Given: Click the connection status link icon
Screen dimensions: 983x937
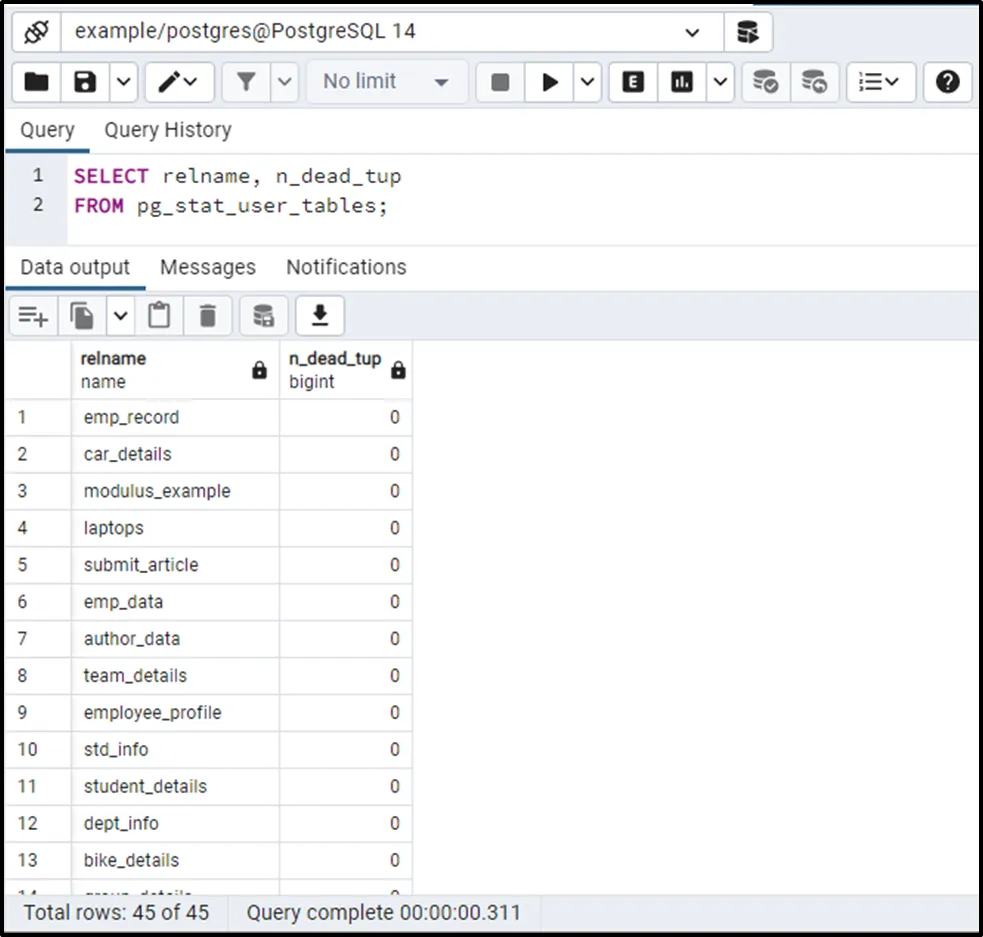Looking at the screenshot, I should (36, 32).
